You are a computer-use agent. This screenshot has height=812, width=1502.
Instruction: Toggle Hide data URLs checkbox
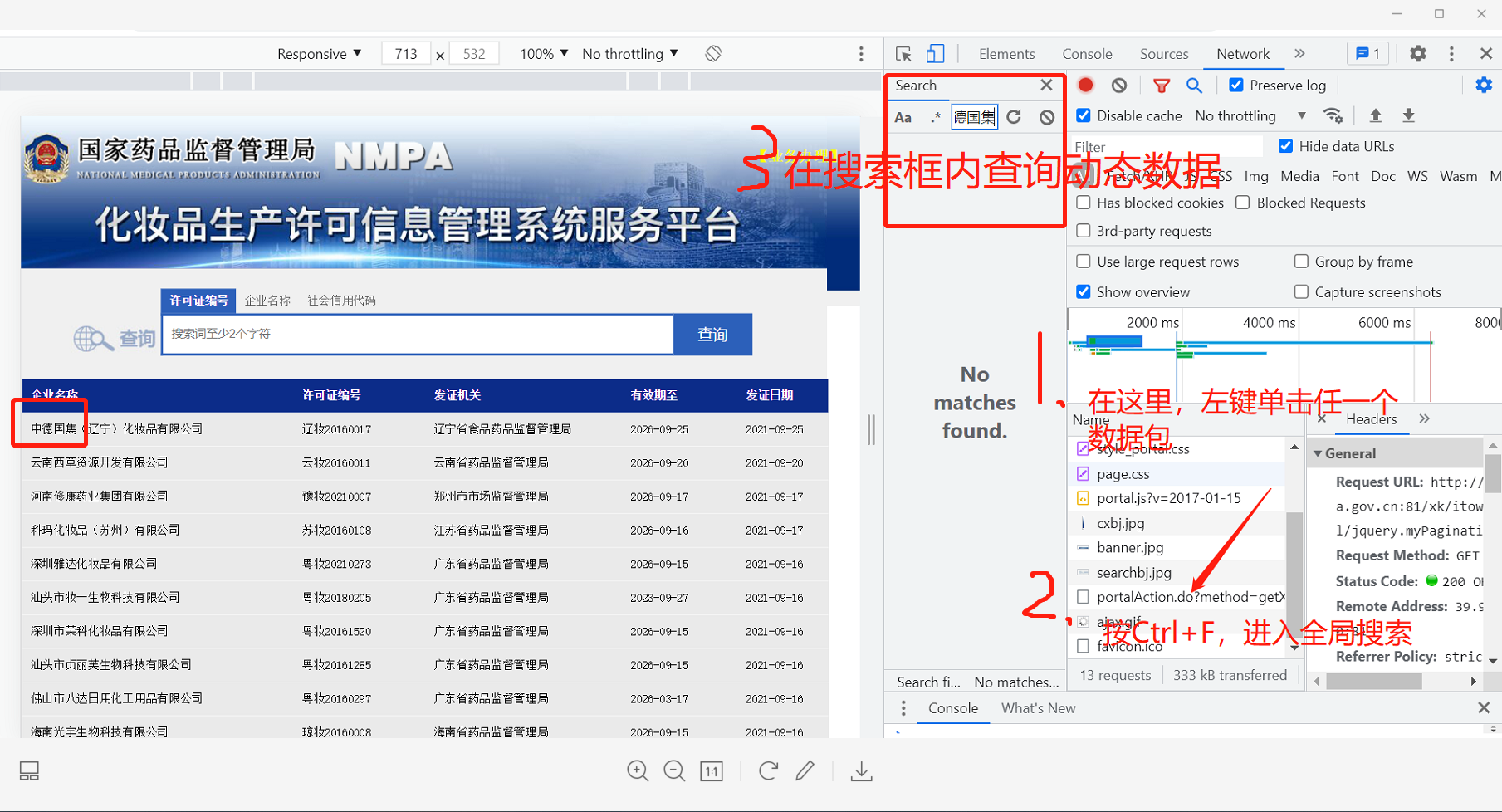[x=1285, y=146]
